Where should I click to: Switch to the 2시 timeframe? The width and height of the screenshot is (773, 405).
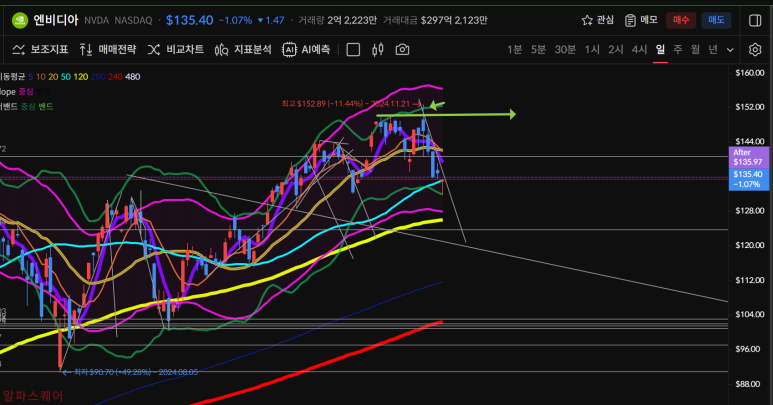(616, 50)
